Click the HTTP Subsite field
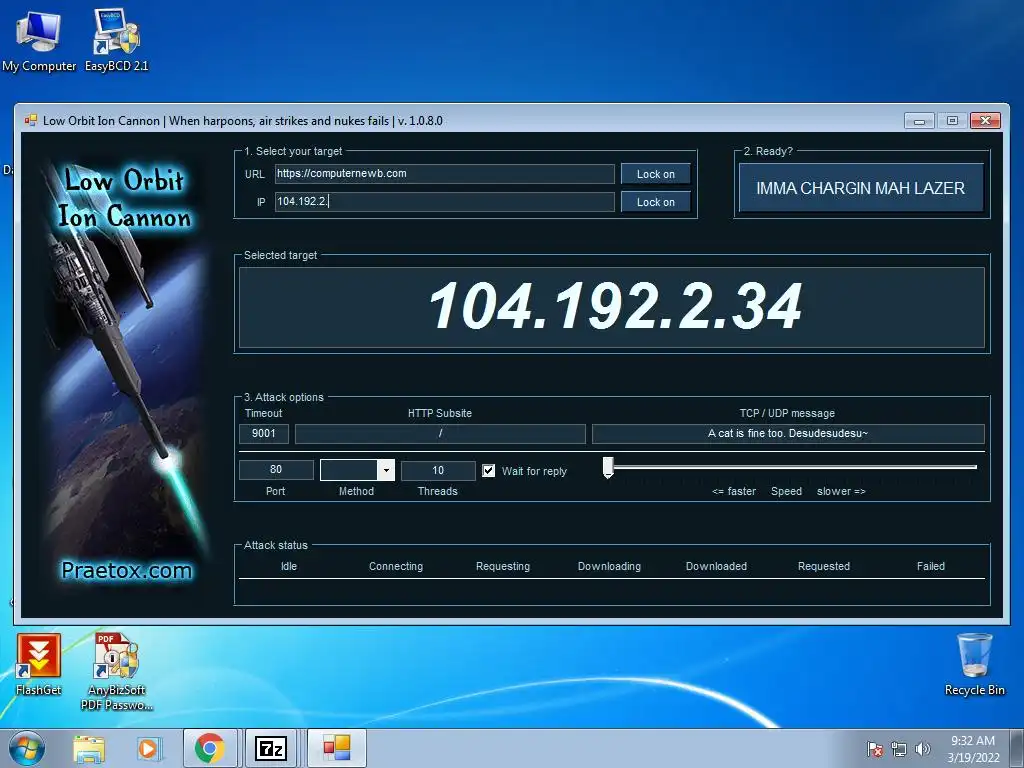Viewport: 1024px width, 768px height. 440,434
